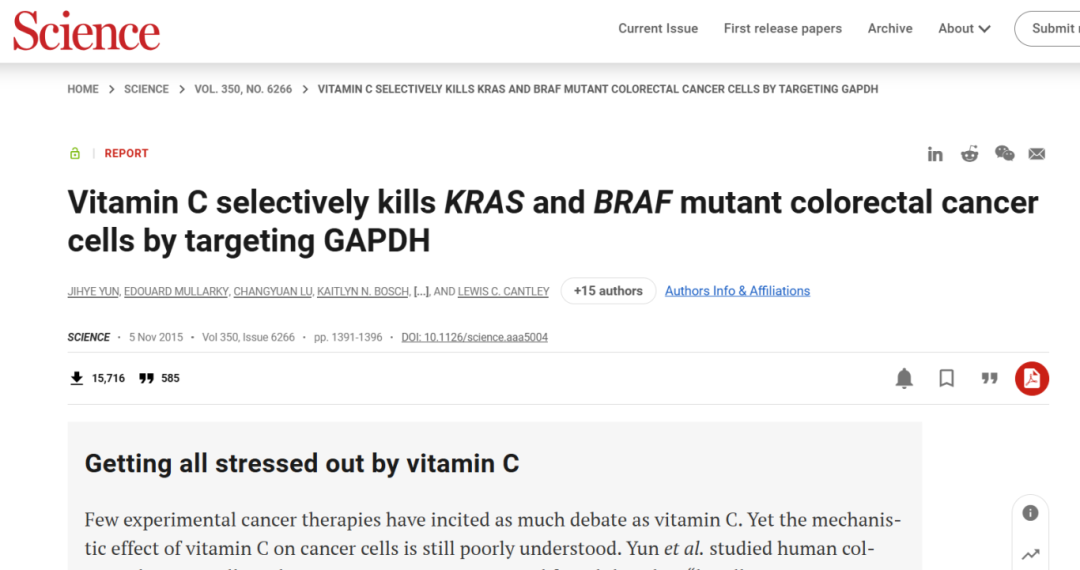Open Authors Info & Affiliations link
This screenshot has height=570, width=1080.
[x=737, y=291]
